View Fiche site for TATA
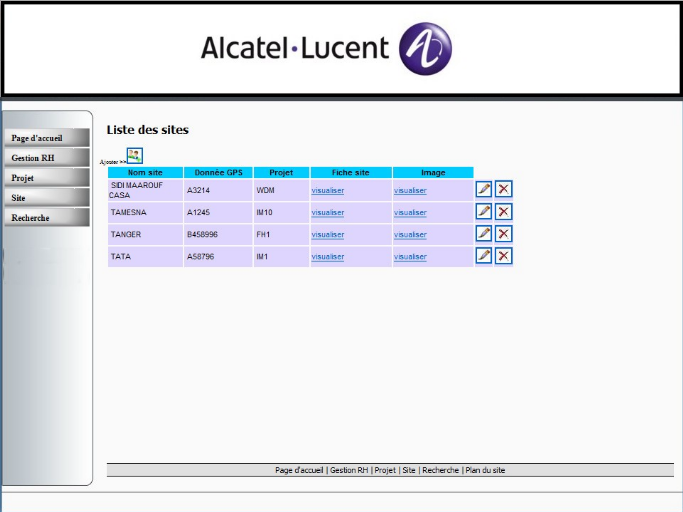Screen dimensions: 683x512 coord(328,257)
